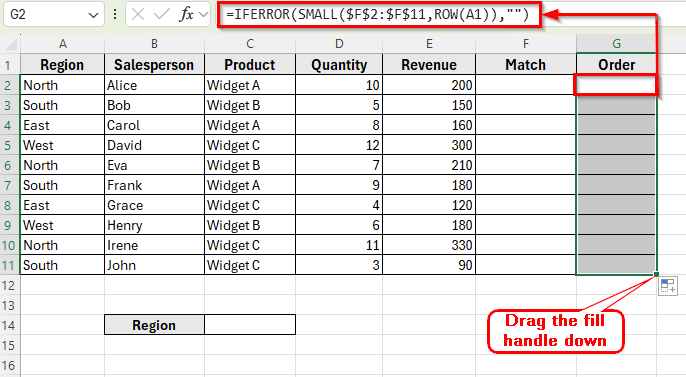Open the Insert Function fx button
The width and height of the screenshot is (686, 377).
(186, 14)
